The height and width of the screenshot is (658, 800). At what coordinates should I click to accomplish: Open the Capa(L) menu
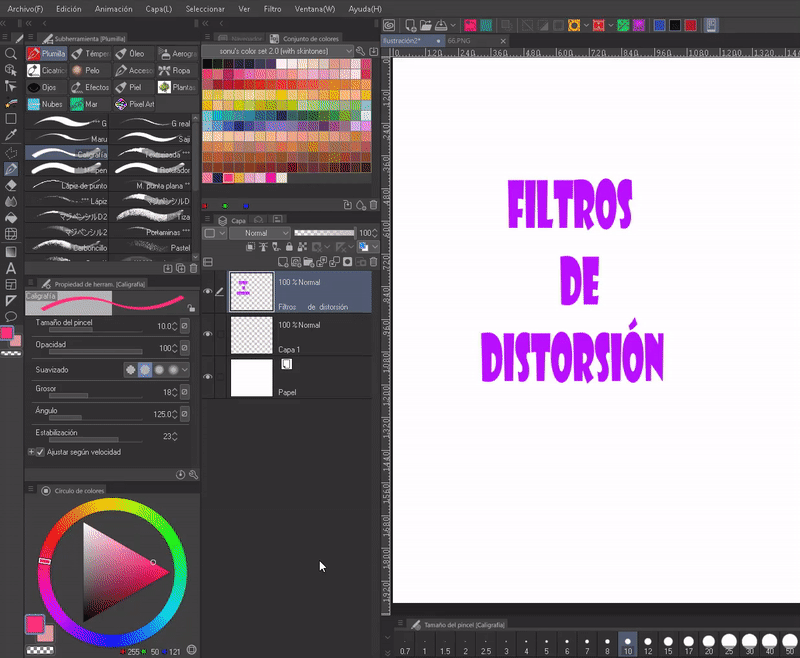(159, 9)
